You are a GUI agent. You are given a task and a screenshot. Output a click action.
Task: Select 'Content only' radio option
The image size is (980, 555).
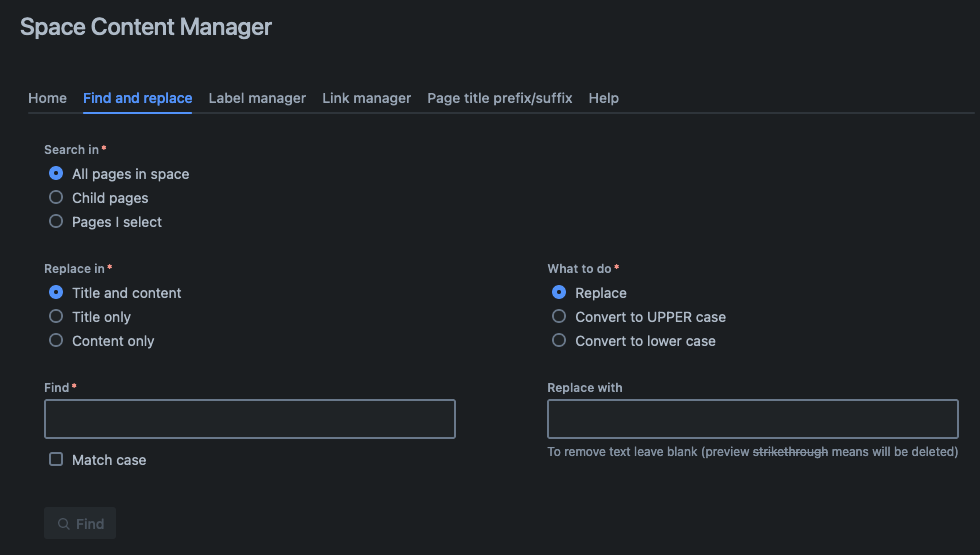(56, 341)
